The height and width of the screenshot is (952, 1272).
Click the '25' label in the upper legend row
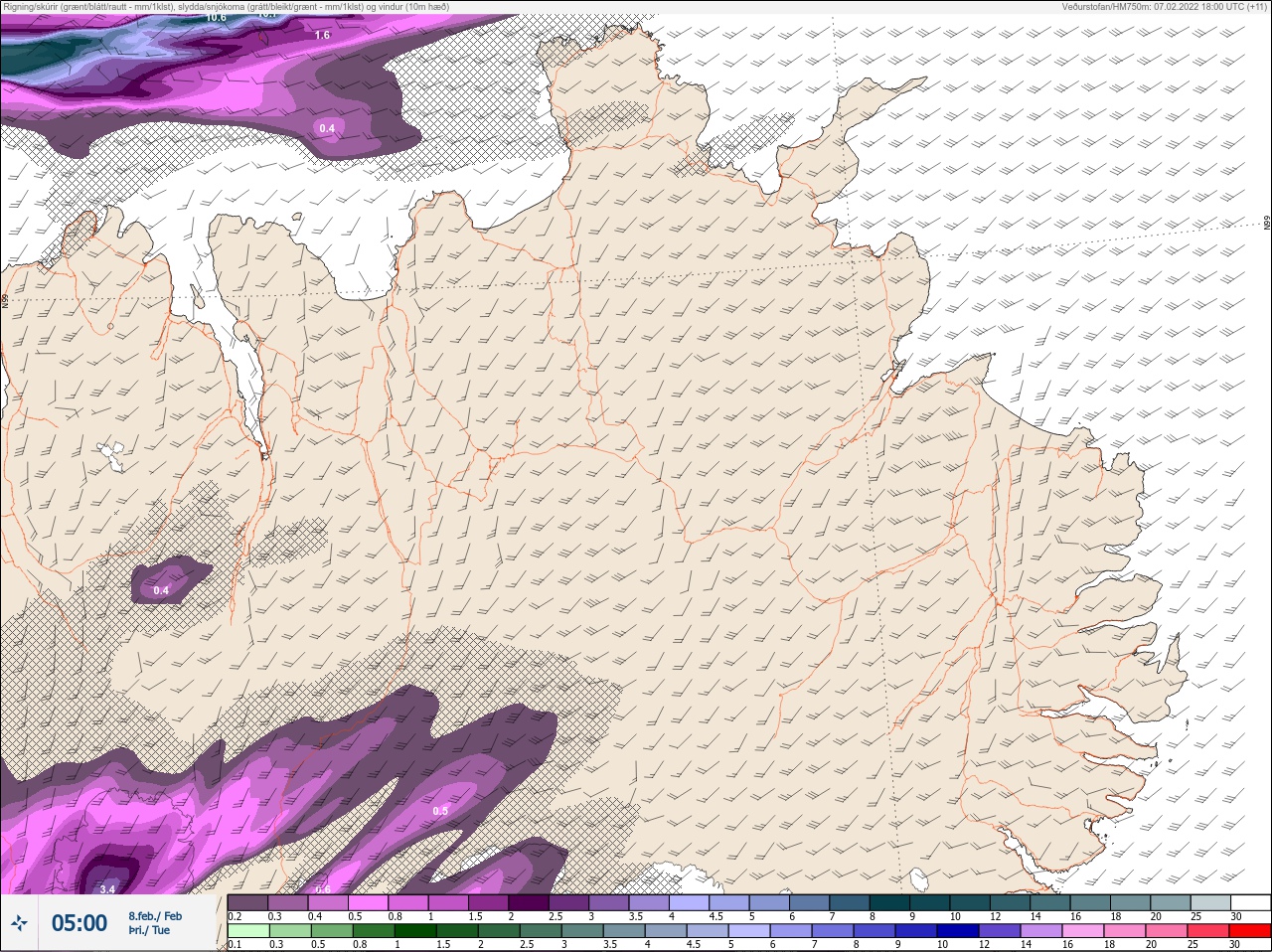(x=1196, y=916)
